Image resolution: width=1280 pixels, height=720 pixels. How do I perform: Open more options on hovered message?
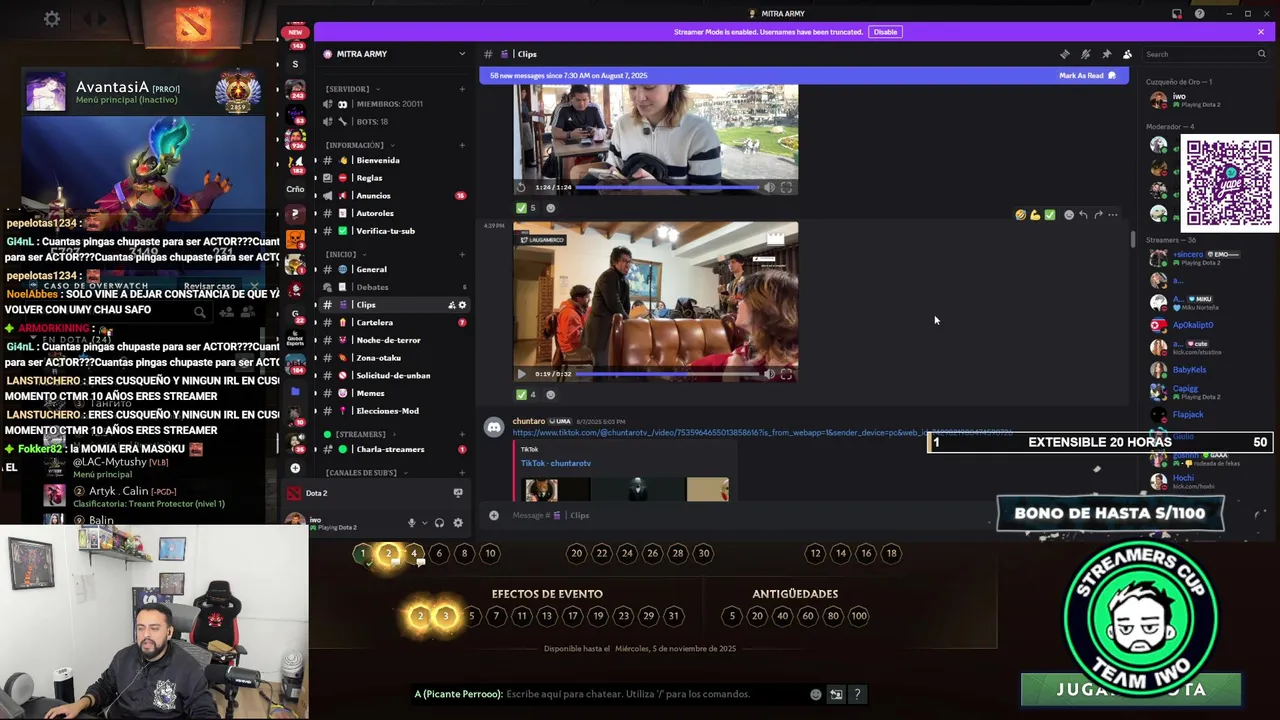[x=1112, y=215]
